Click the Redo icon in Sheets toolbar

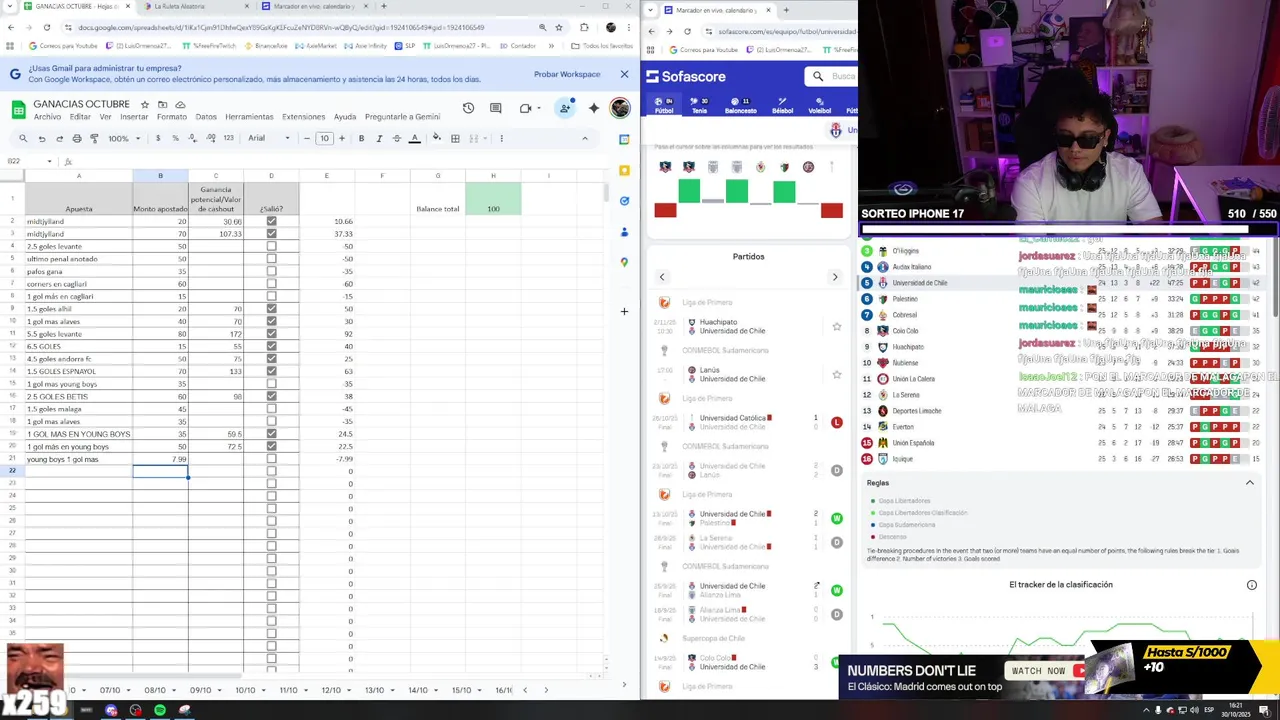pyautogui.click(x=59, y=138)
